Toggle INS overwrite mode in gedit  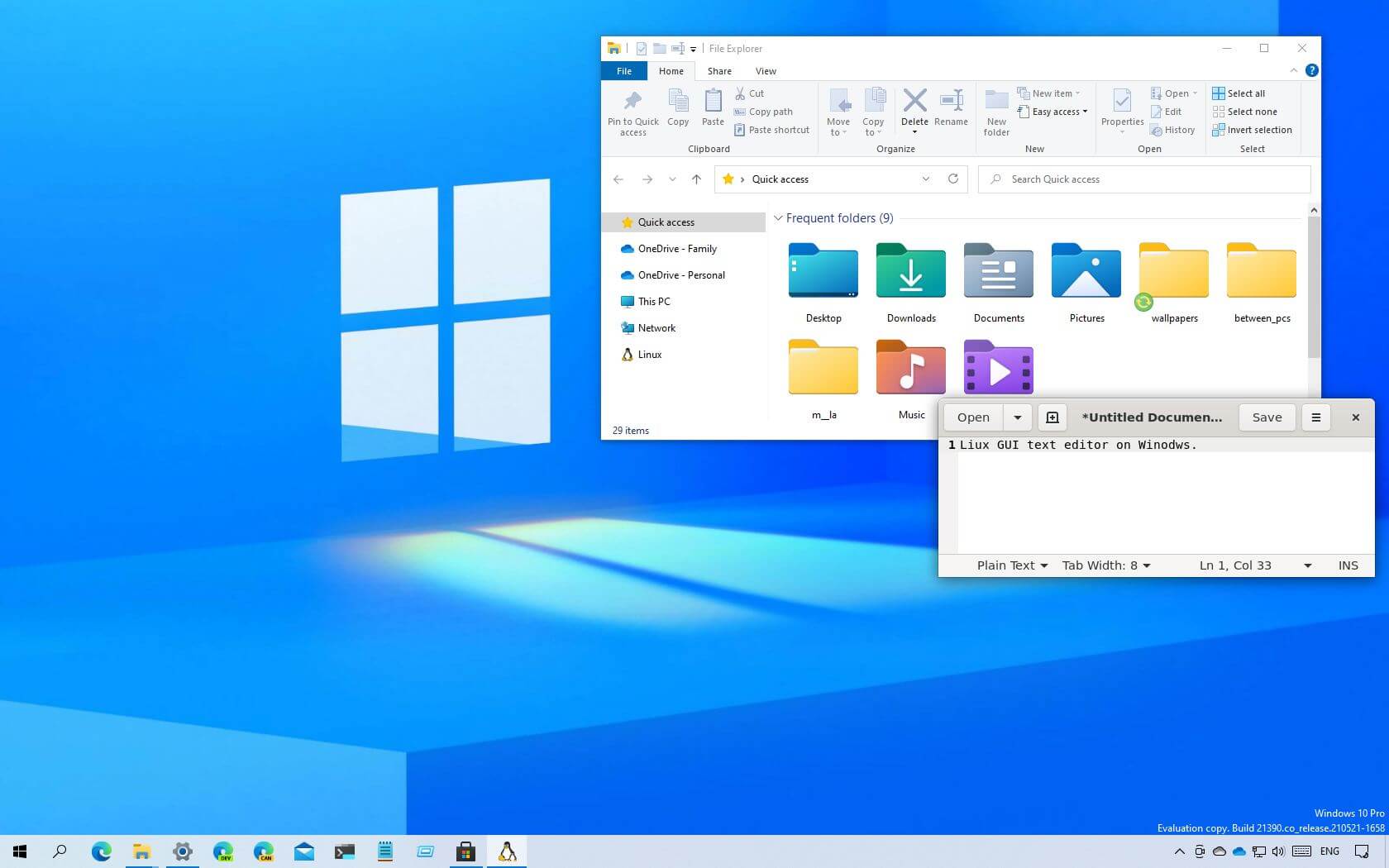coord(1348,565)
